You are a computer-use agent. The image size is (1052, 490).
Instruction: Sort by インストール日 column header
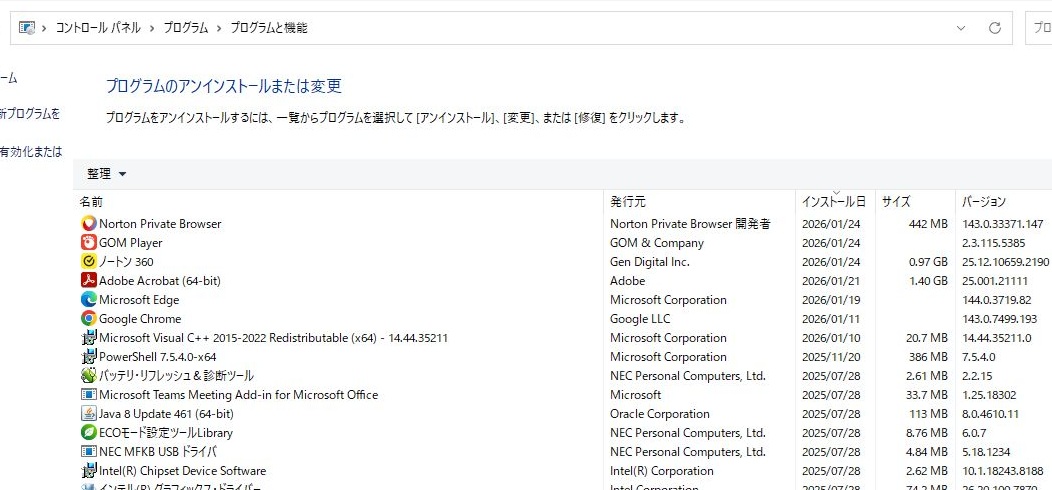tap(833, 202)
